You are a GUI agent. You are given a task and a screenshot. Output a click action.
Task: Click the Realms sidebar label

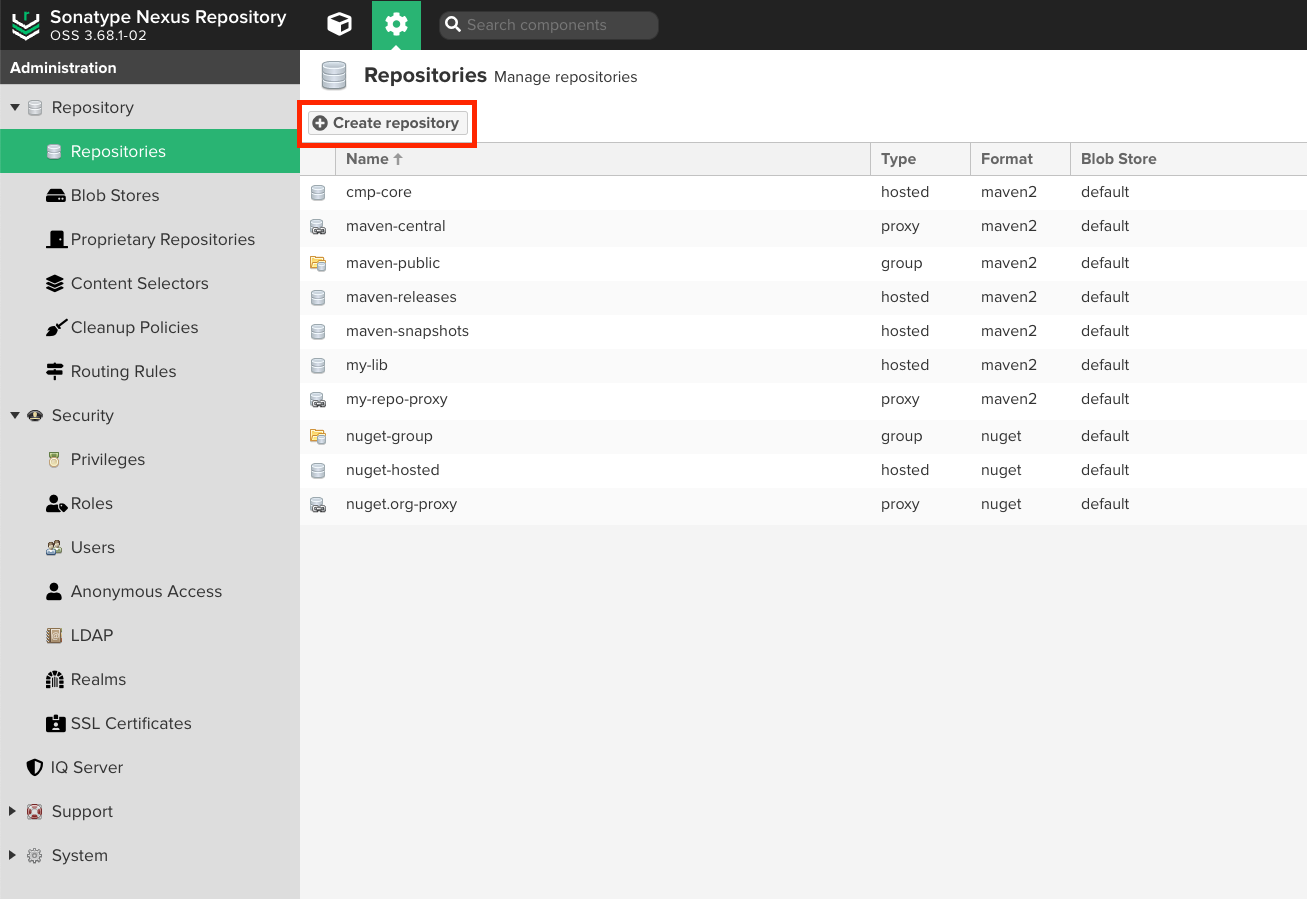point(99,680)
